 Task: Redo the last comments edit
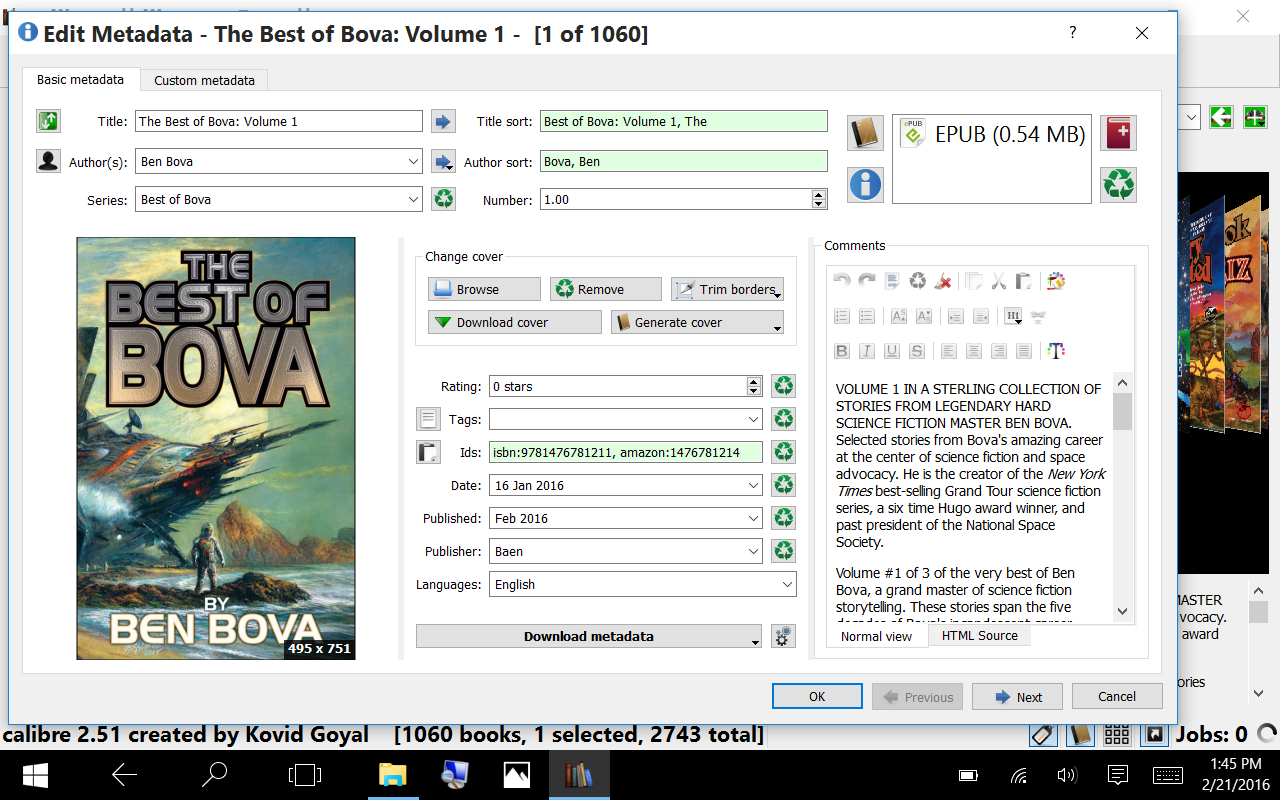[867, 282]
